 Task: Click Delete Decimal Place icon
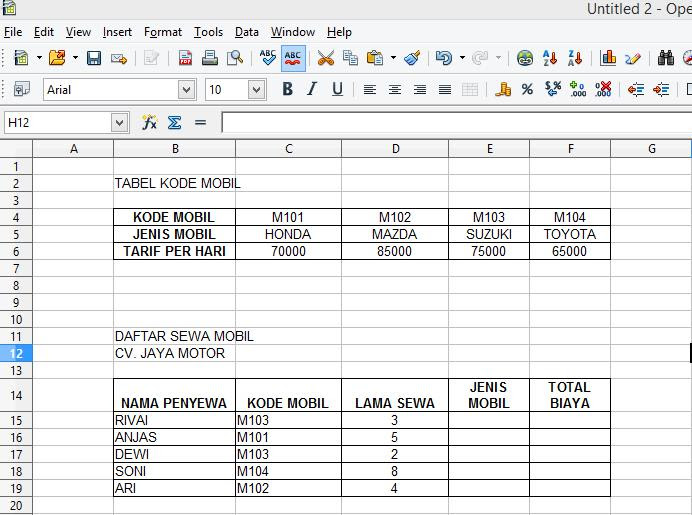tap(603, 89)
